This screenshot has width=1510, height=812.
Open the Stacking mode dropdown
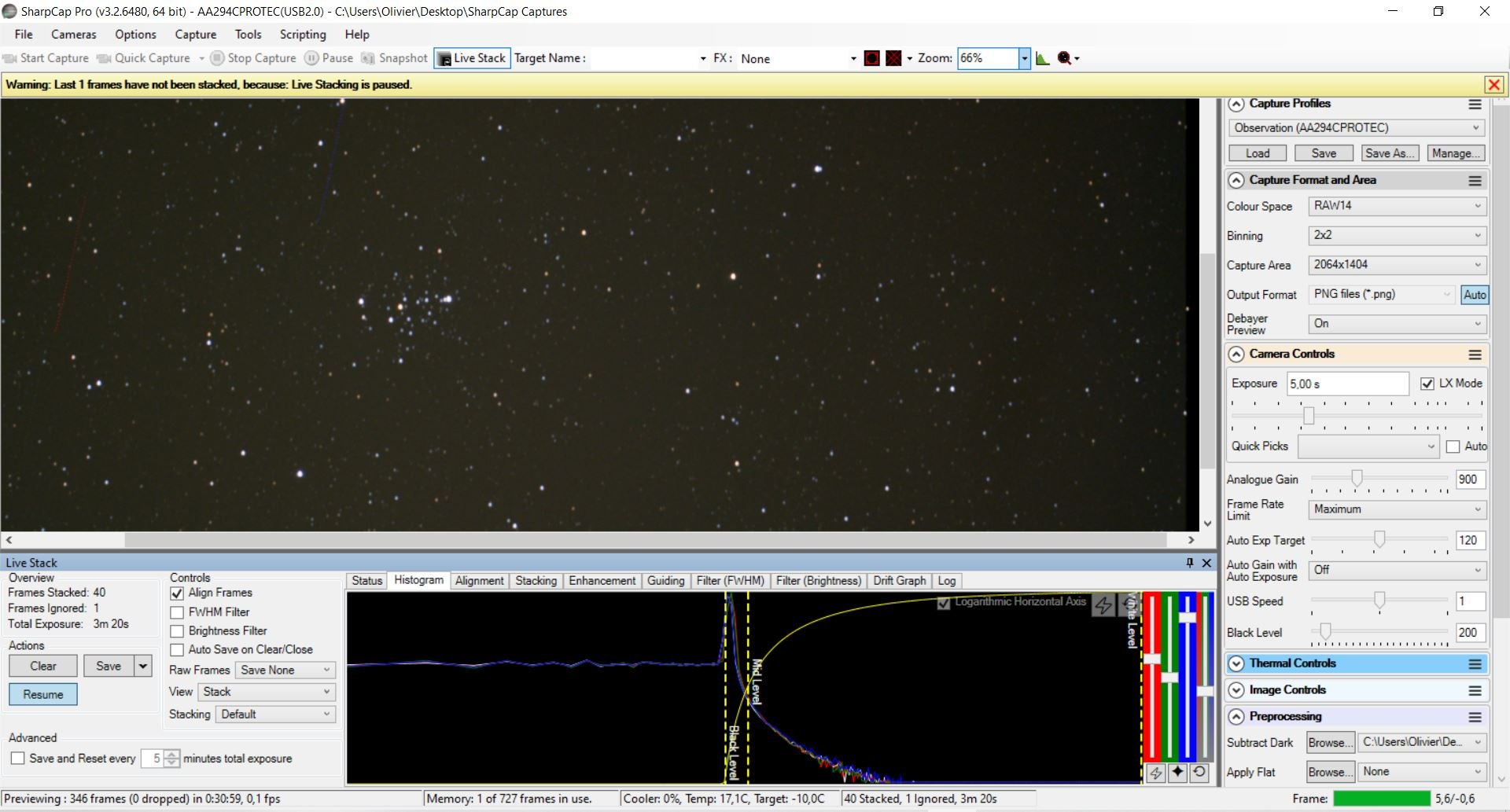click(274, 715)
